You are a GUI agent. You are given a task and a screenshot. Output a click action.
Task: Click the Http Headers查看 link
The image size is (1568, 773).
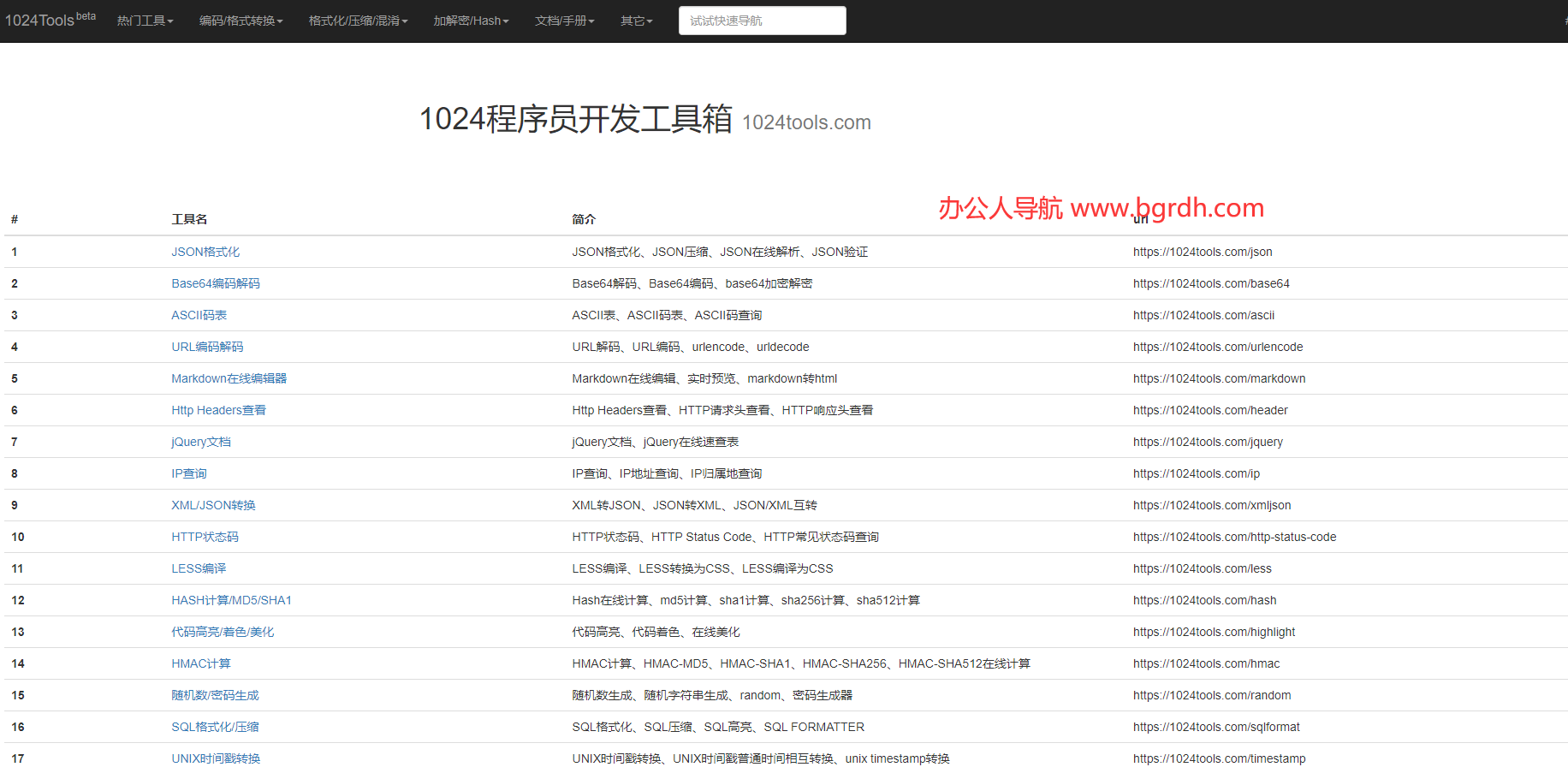click(x=218, y=410)
